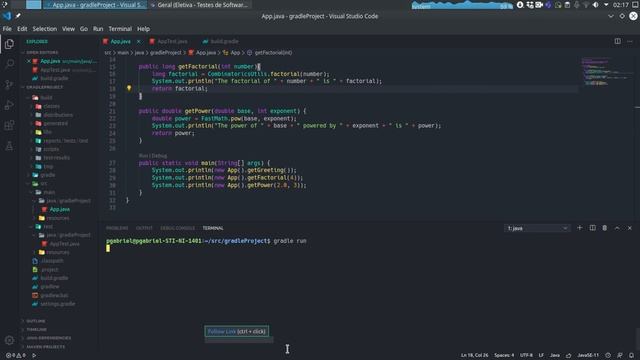Viewport: 640px width, 360px height.
Task: Switch to the build.gradle editor tab
Action: coord(224,41)
